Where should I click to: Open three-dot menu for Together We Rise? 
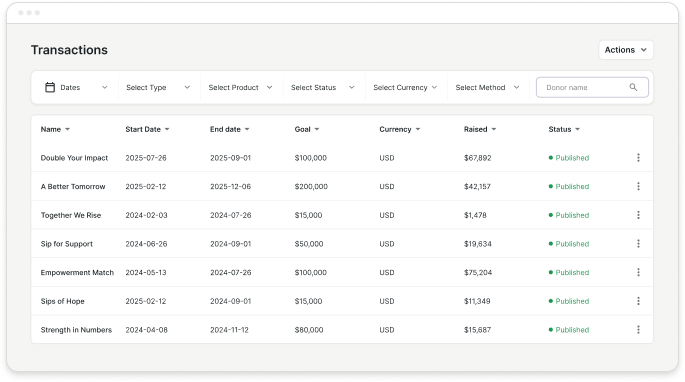pos(638,215)
